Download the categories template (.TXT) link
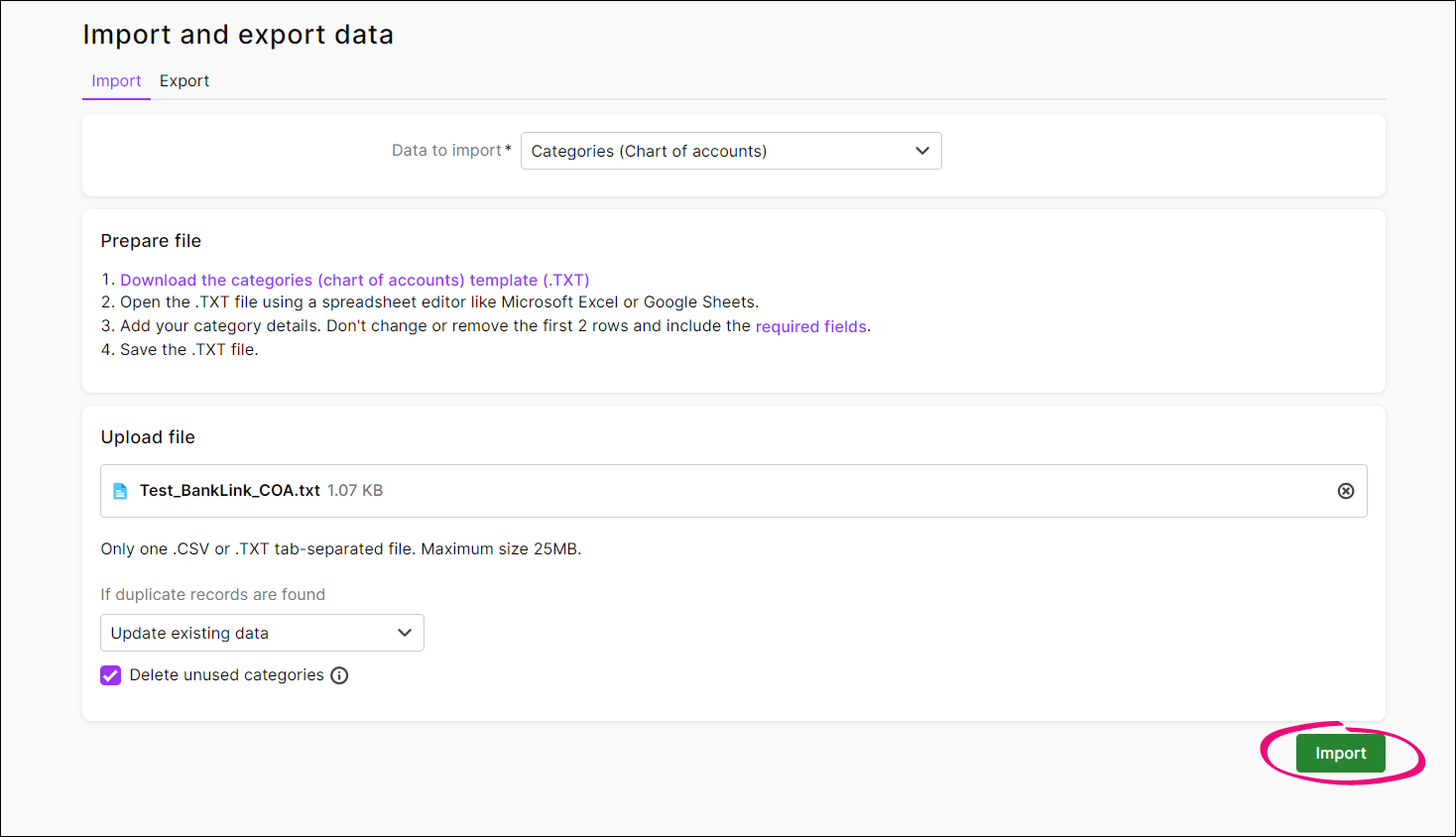The width and height of the screenshot is (1456, 837). (x=354, y=281)
